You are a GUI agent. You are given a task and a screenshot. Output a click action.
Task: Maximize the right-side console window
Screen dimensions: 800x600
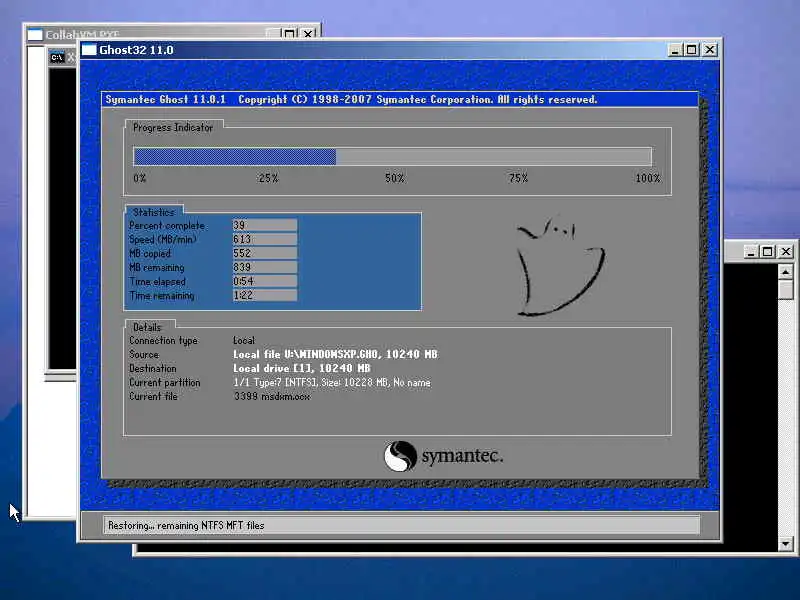point(767,252)
